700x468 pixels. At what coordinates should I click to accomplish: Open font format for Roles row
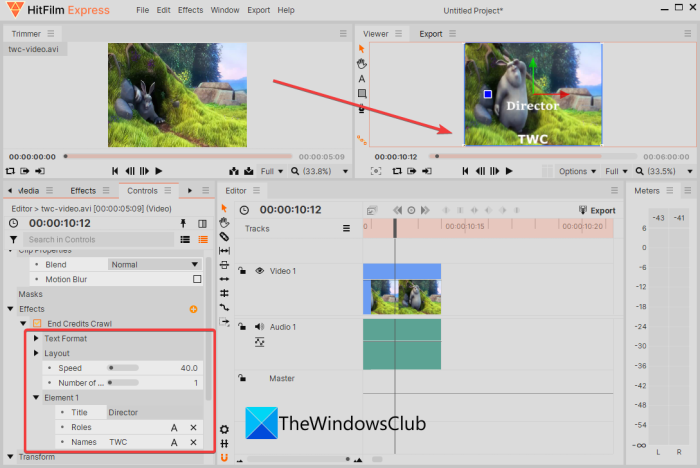coord(174,428)
